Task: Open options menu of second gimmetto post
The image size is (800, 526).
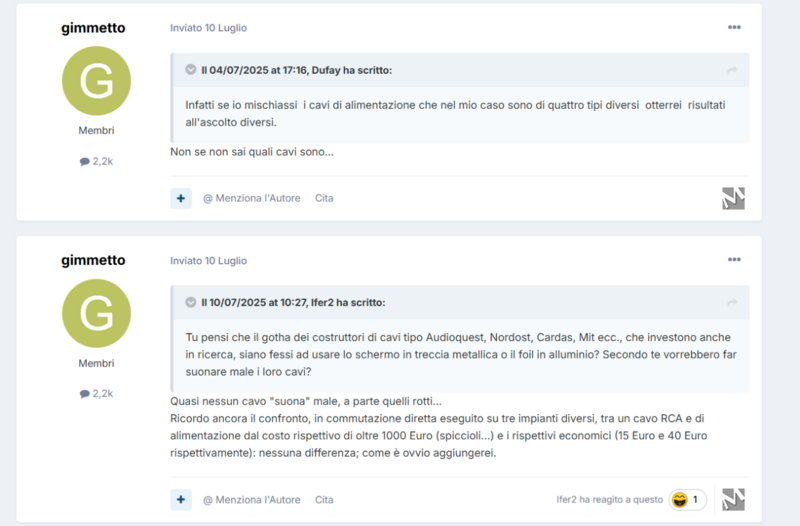Action: coord(734,259)
